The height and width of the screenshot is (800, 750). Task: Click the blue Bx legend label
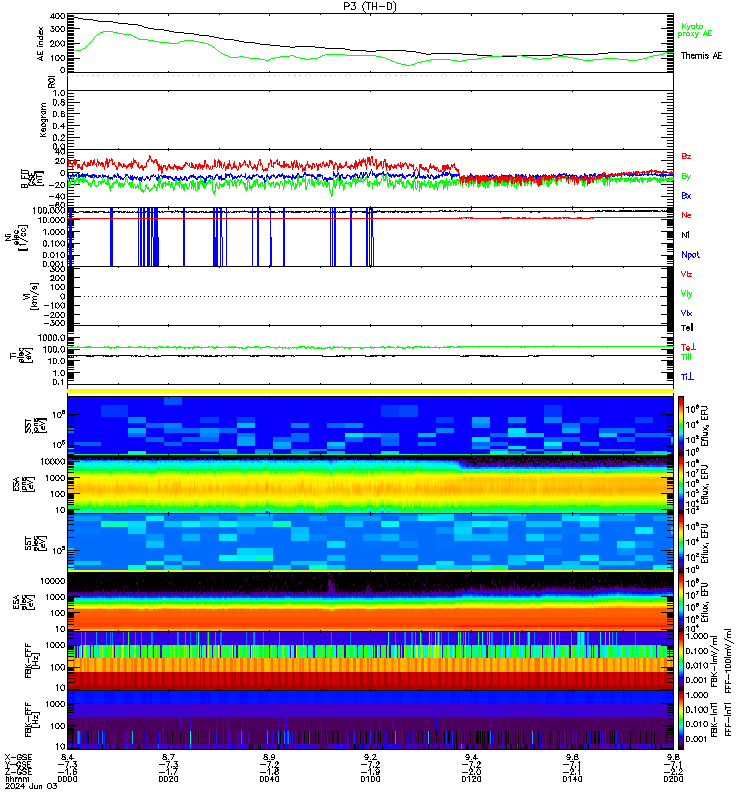686,195
